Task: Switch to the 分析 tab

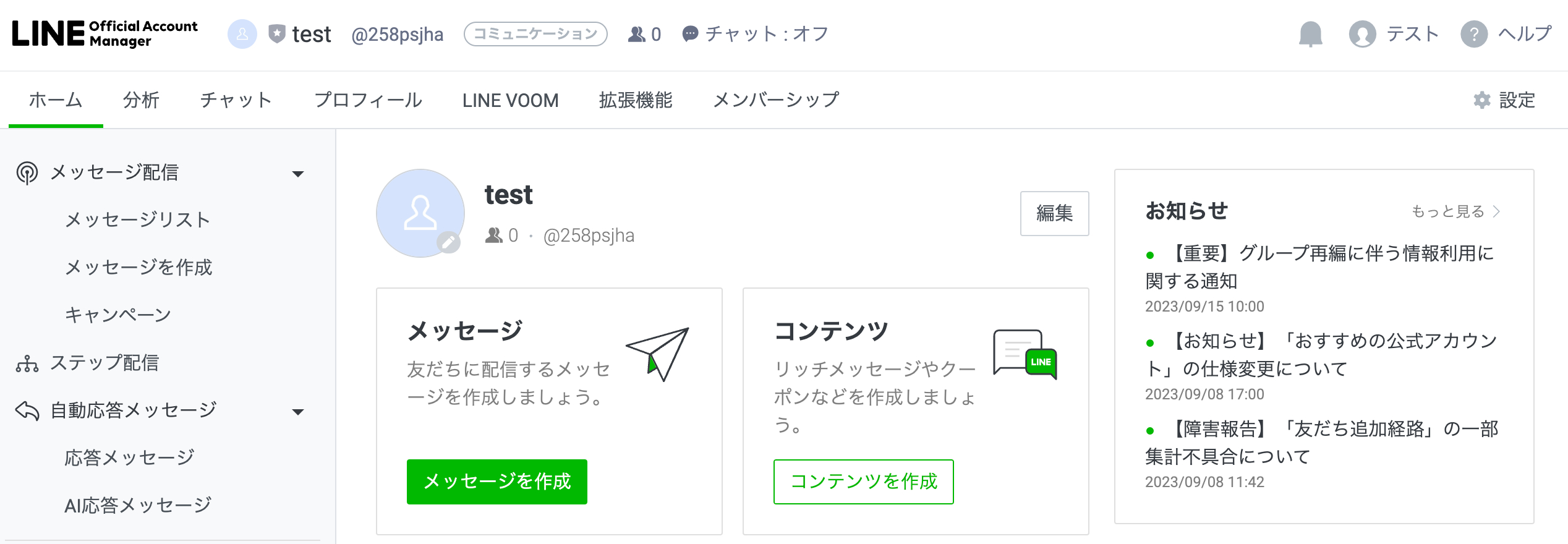Action: pyautogui.click(x=141, y=100)
